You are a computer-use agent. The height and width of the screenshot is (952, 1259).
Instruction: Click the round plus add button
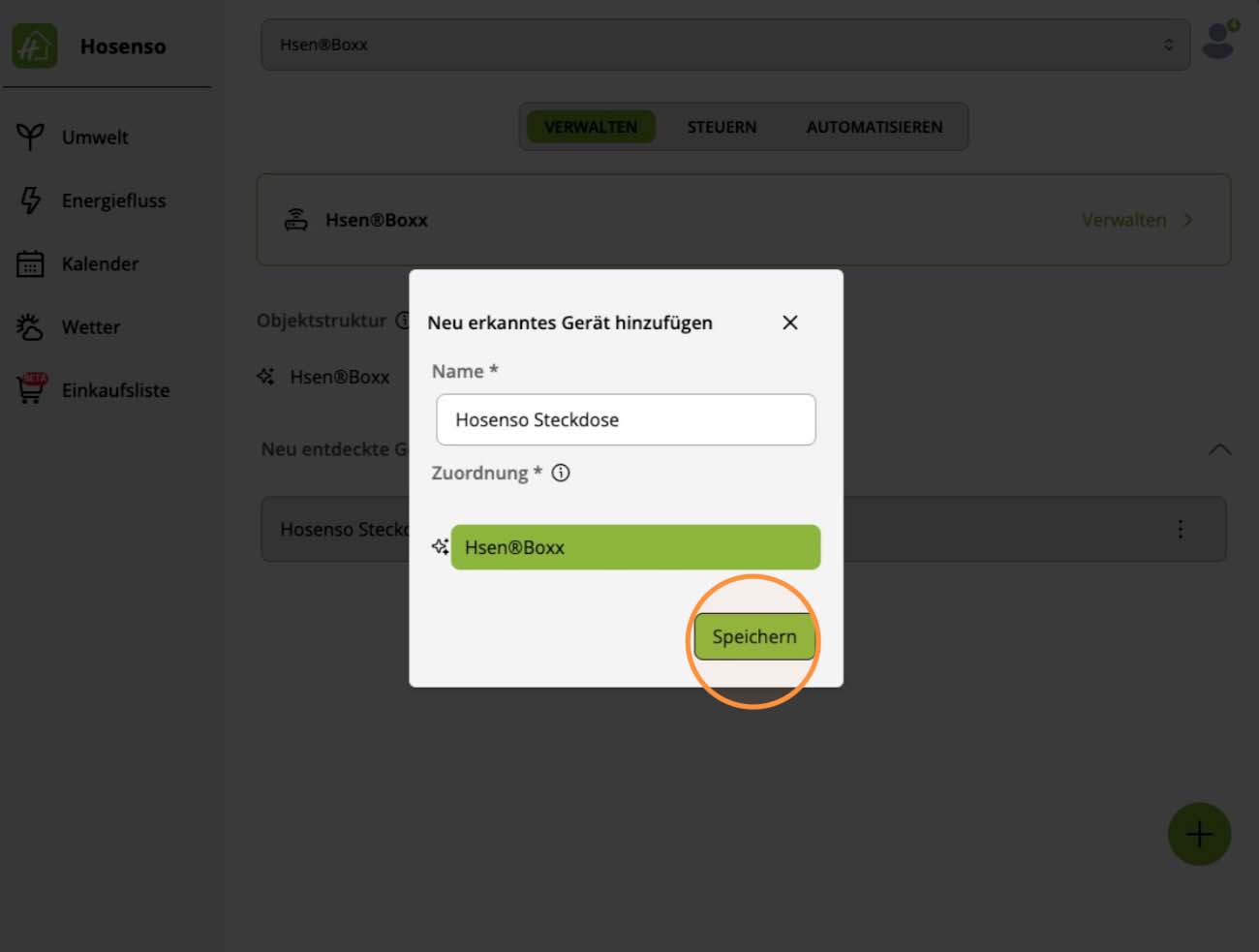(1199, 834)
